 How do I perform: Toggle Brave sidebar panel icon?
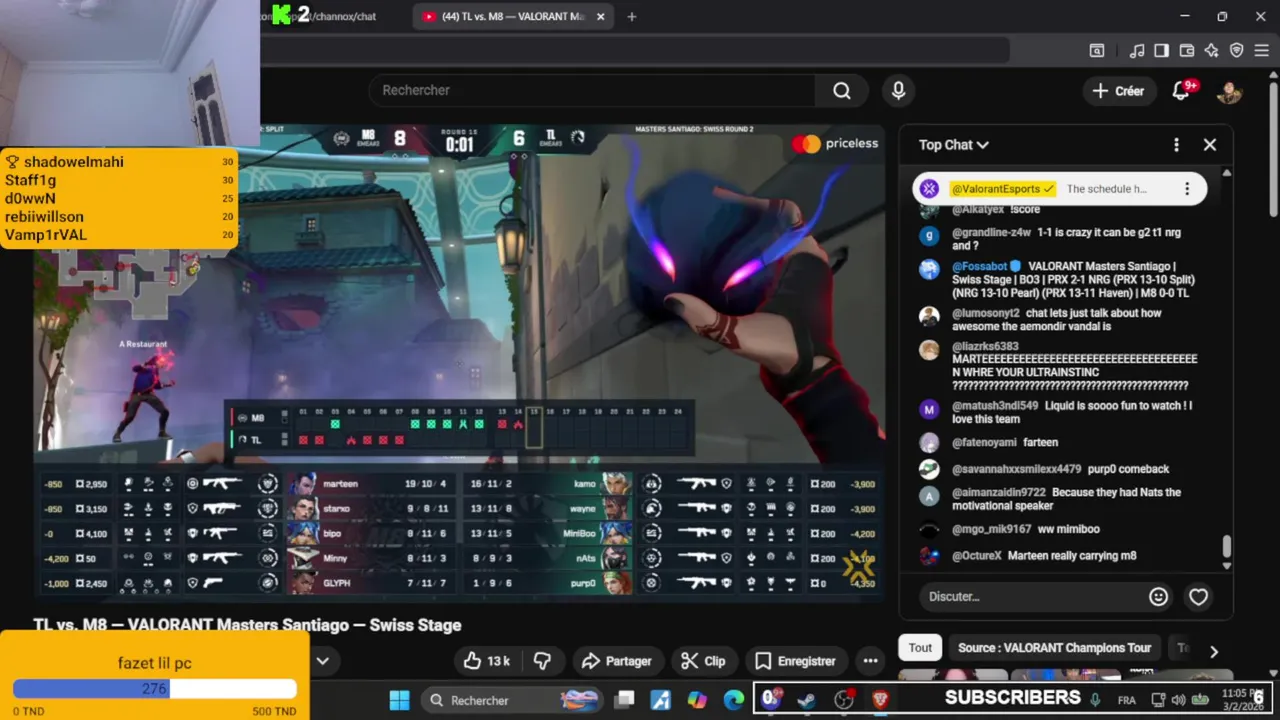coord(1162,51)
